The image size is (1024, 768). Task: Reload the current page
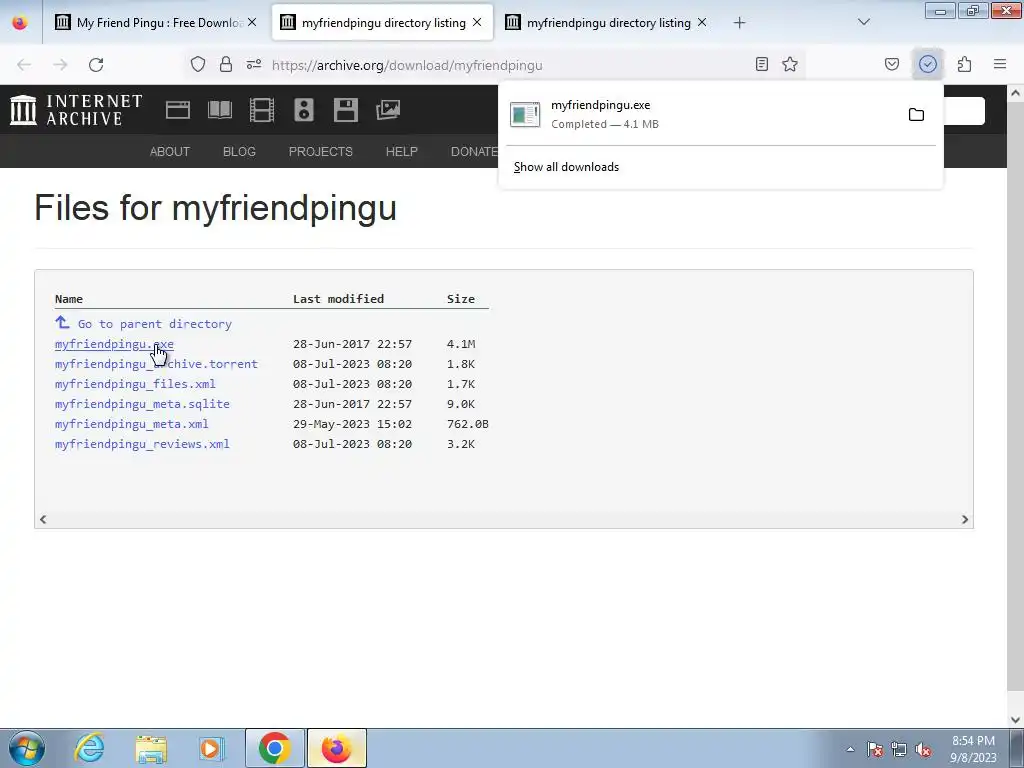point(96,65)
